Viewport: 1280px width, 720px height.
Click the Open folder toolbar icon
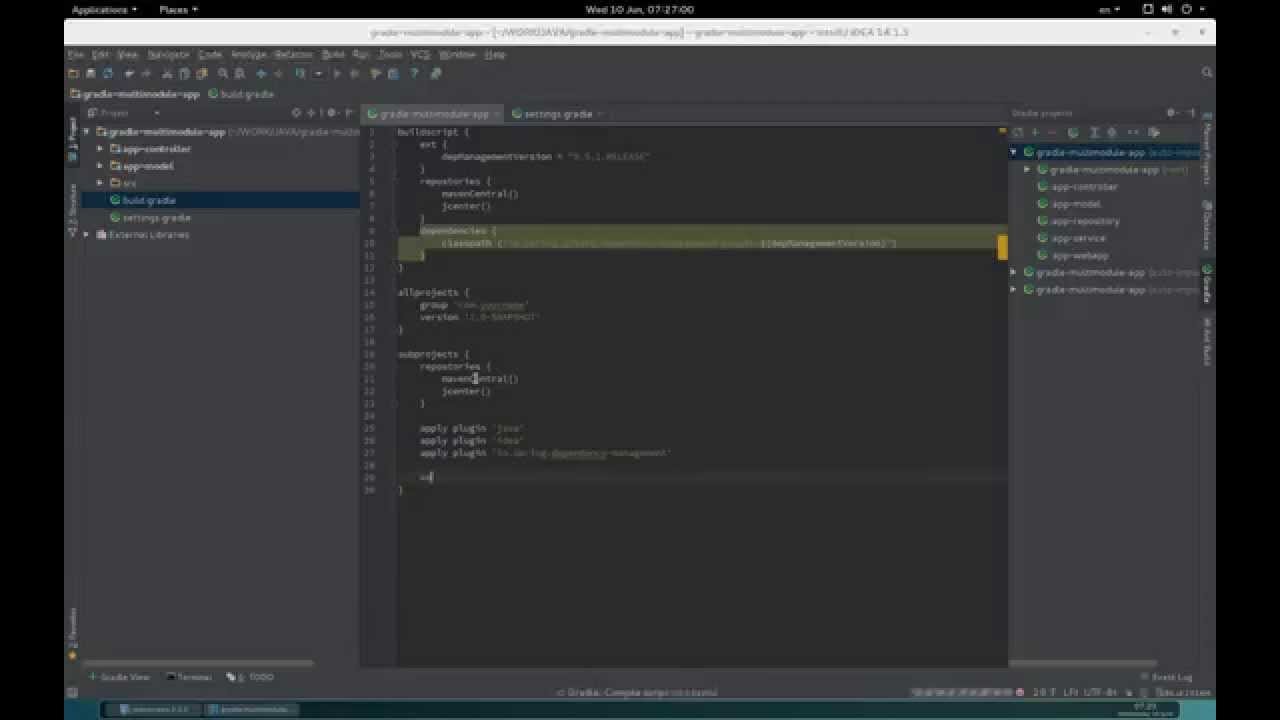pos(73,73)
